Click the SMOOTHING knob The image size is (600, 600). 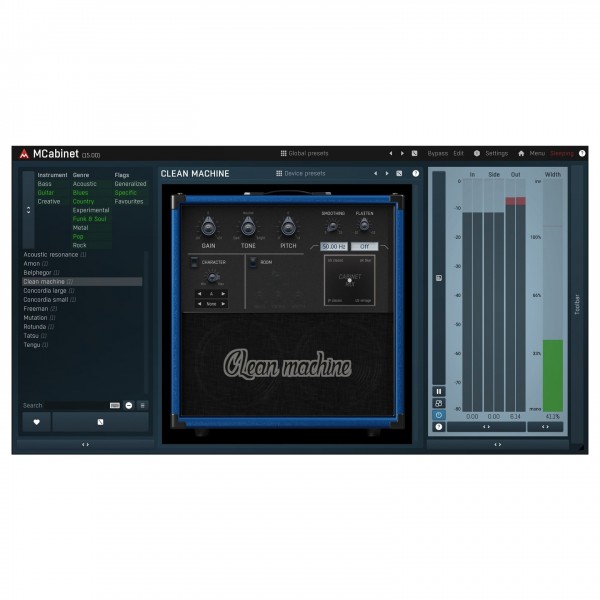point(333,226)
